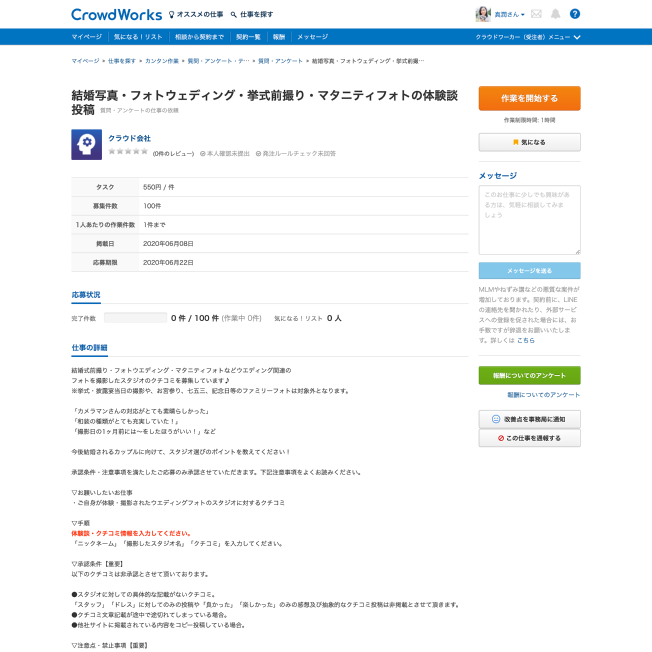Expand the クラウドワーカー(受注者)メニュー dropdown
652x652 pixels.
point(528,37)
